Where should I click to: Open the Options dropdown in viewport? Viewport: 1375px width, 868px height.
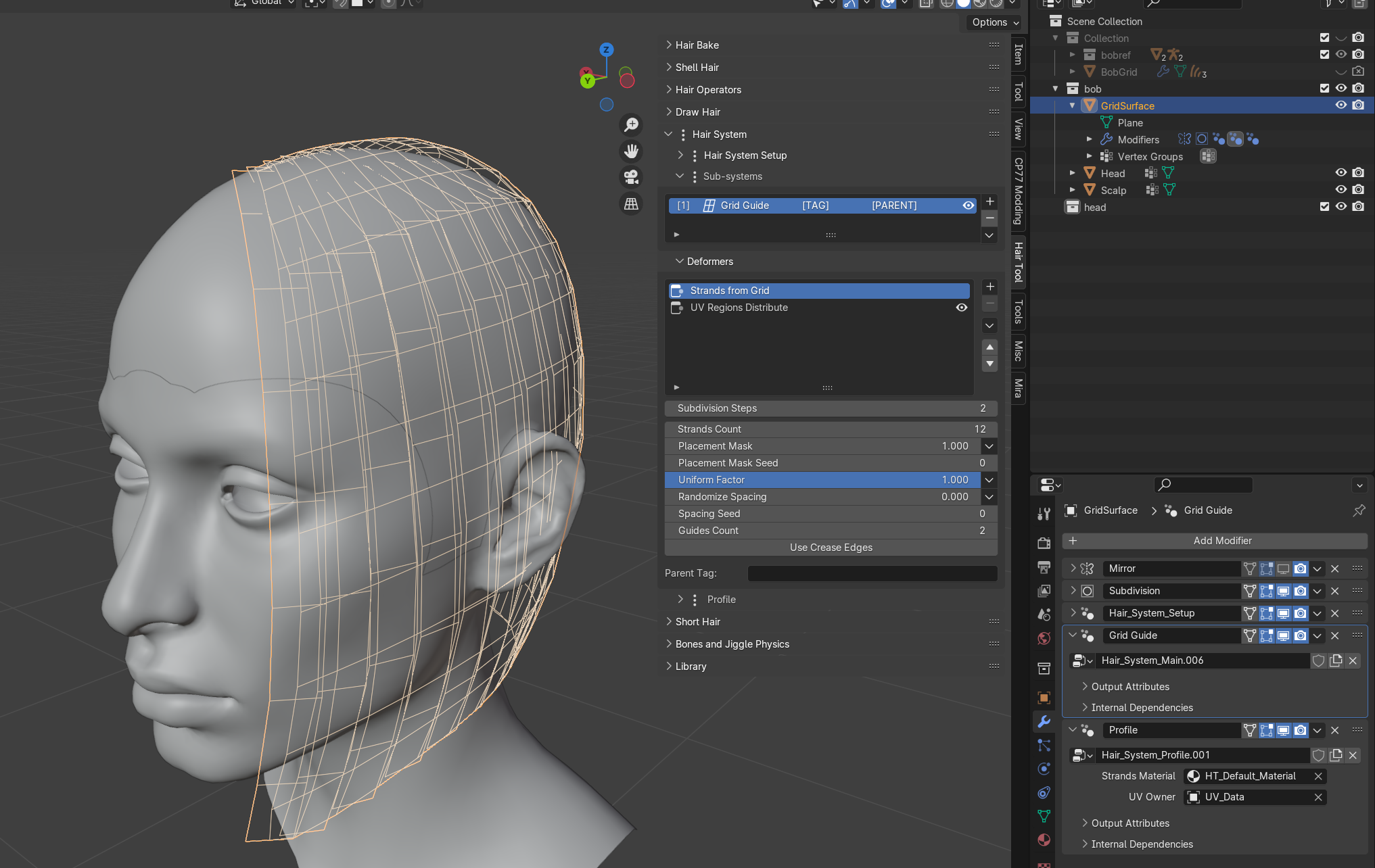point(995,22)
